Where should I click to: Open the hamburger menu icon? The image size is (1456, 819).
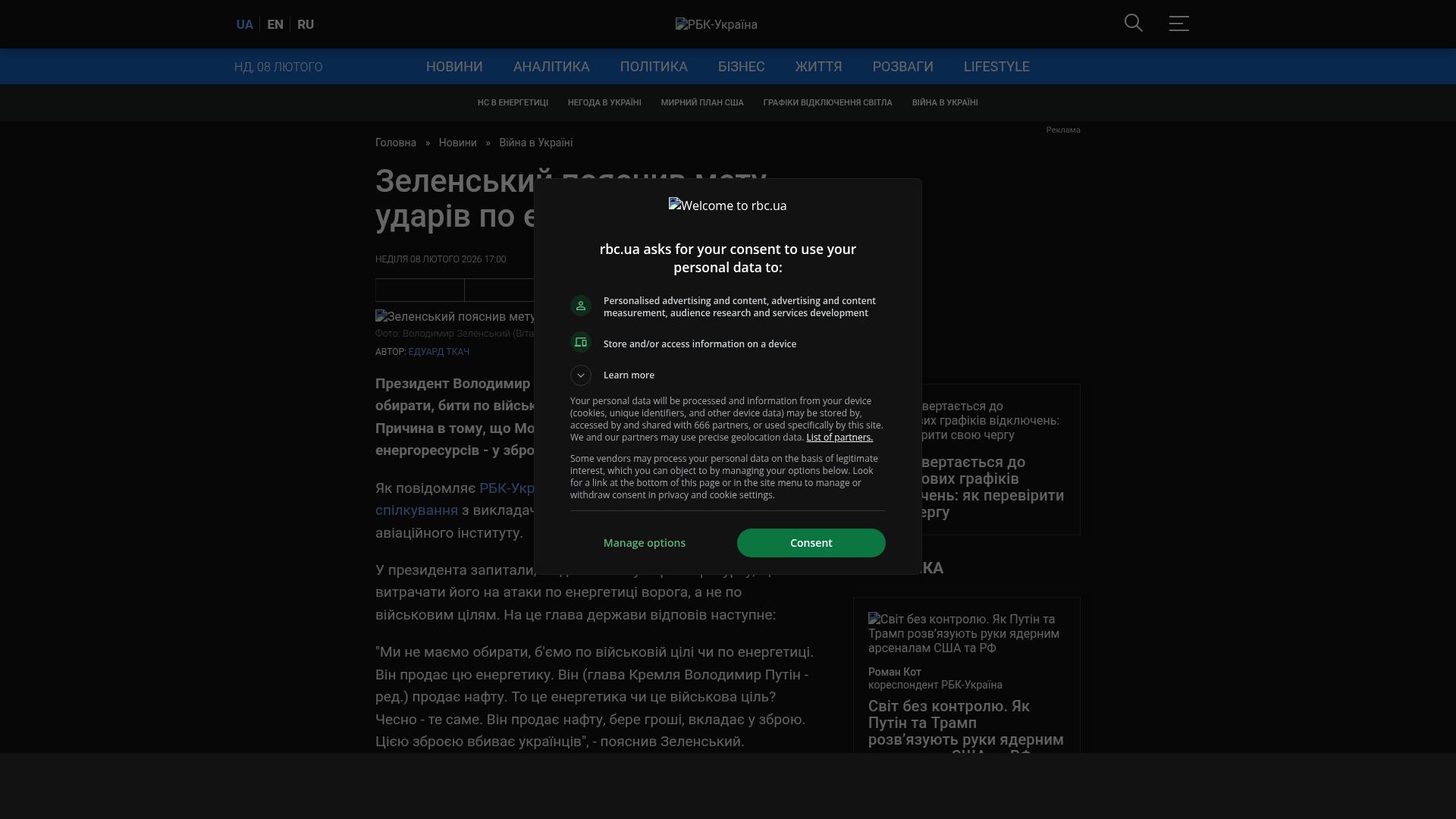pos(1178,24)
